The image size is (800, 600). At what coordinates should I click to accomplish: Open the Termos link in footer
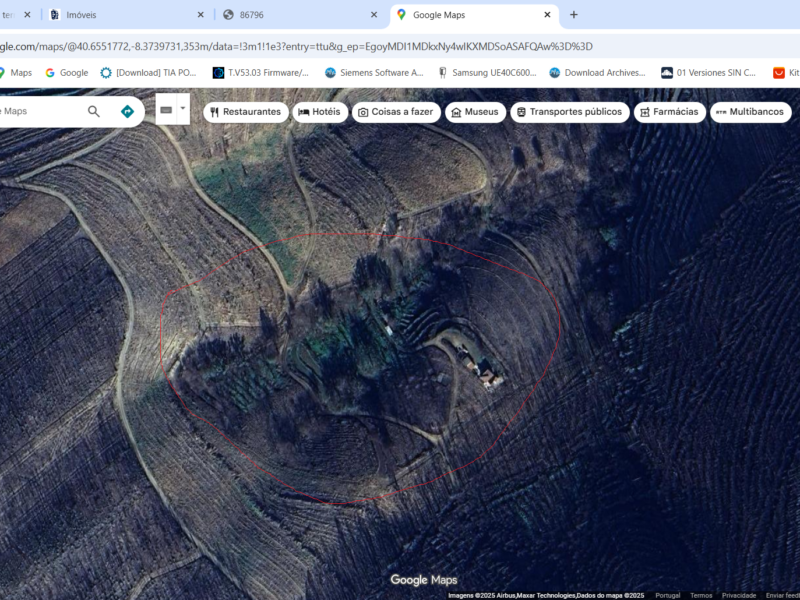coord(701,595)
